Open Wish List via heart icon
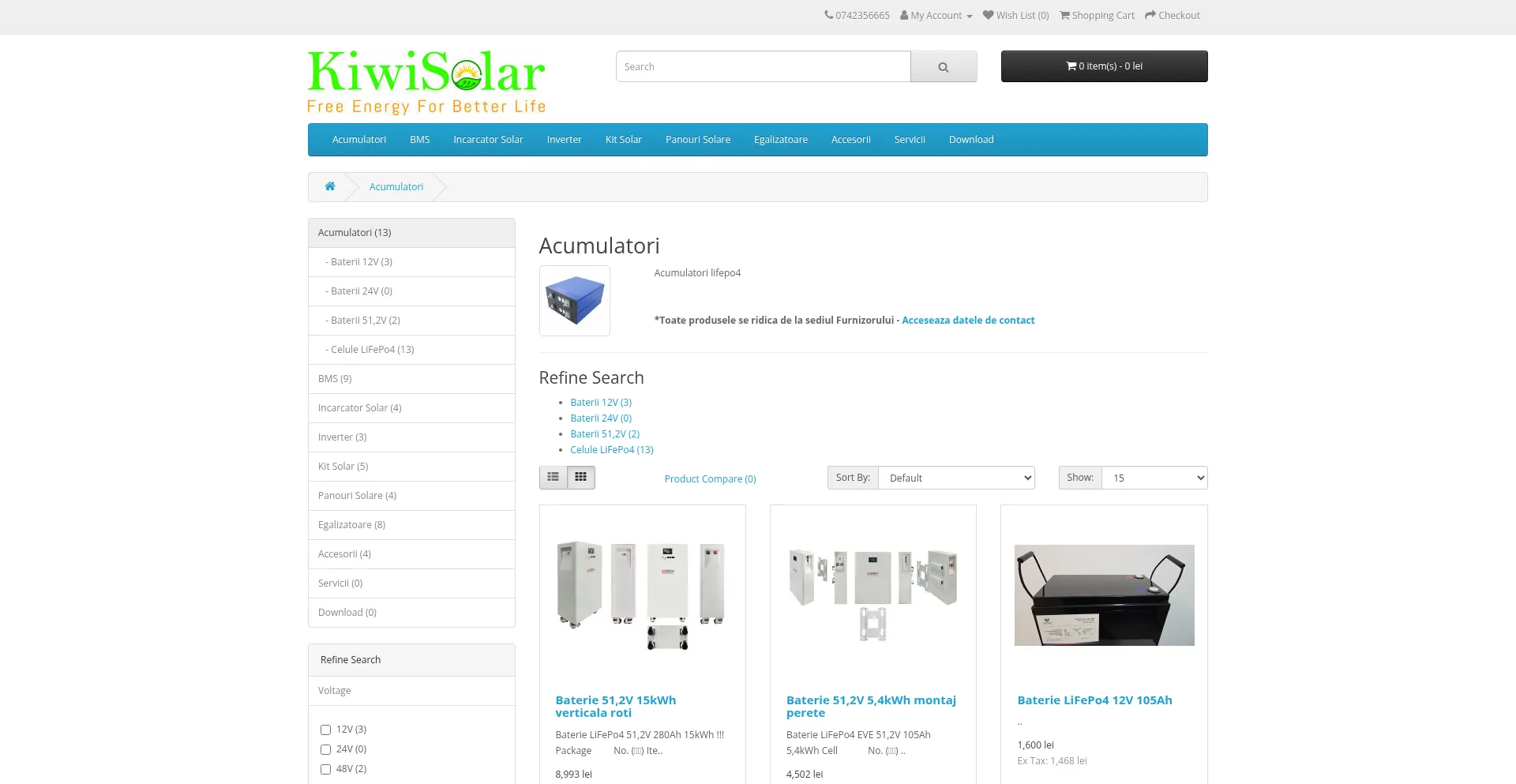Image resolution: width=1516 pixels, height=784 pixels. pyautogui.click(x=988, y=15)
